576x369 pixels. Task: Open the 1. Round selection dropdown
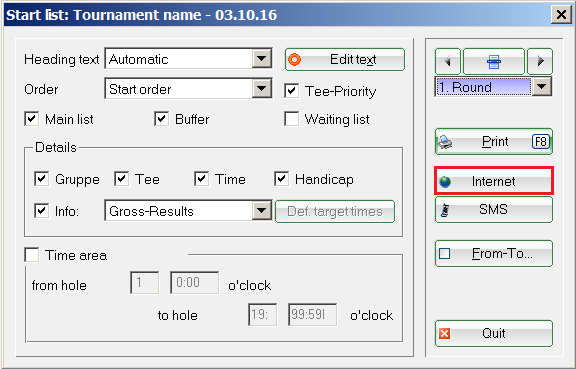tap(542, 87)
